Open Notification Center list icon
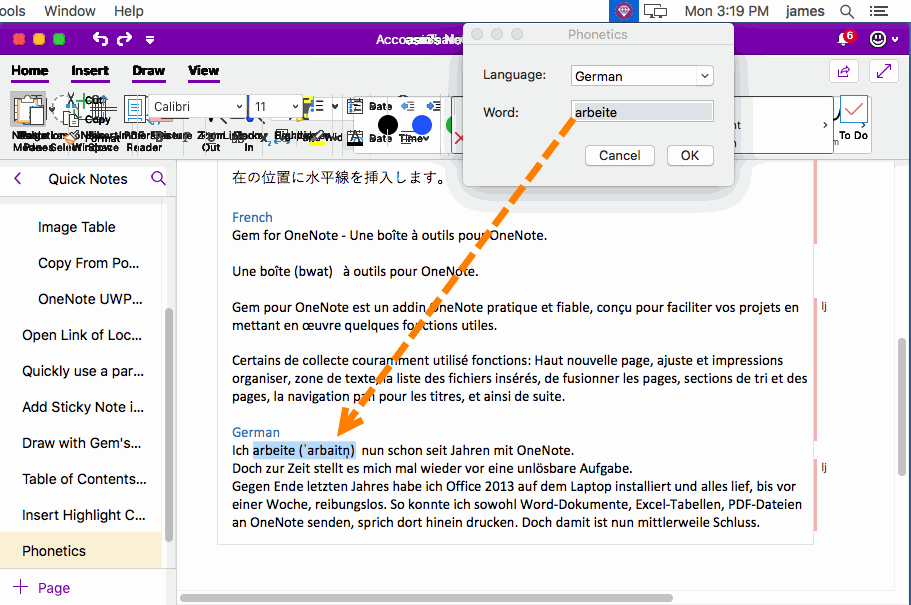The image size is (911, 605). pyautogui.click(x=878, y=11)
